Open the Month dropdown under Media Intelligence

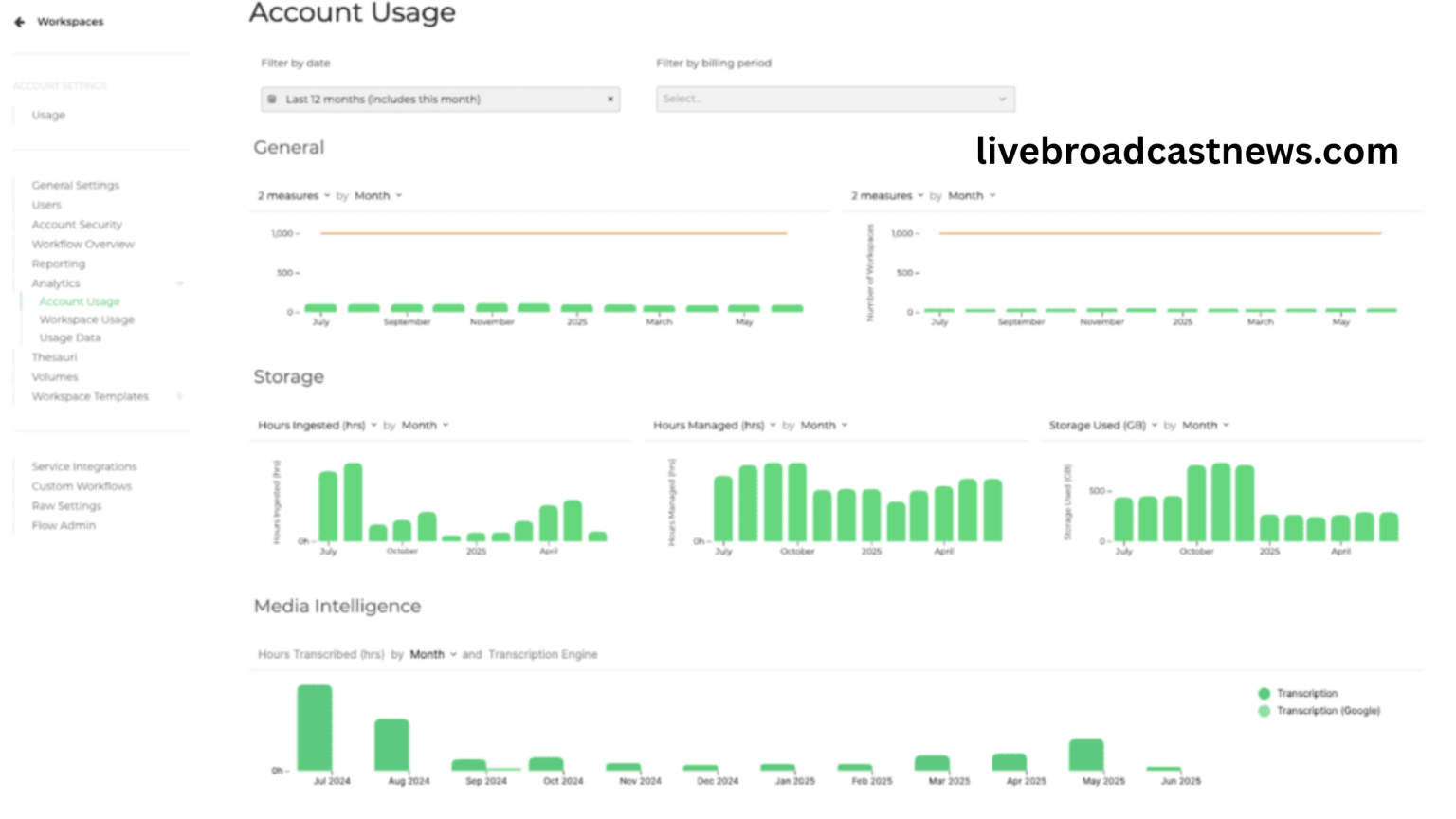click(x=428, y=654)
